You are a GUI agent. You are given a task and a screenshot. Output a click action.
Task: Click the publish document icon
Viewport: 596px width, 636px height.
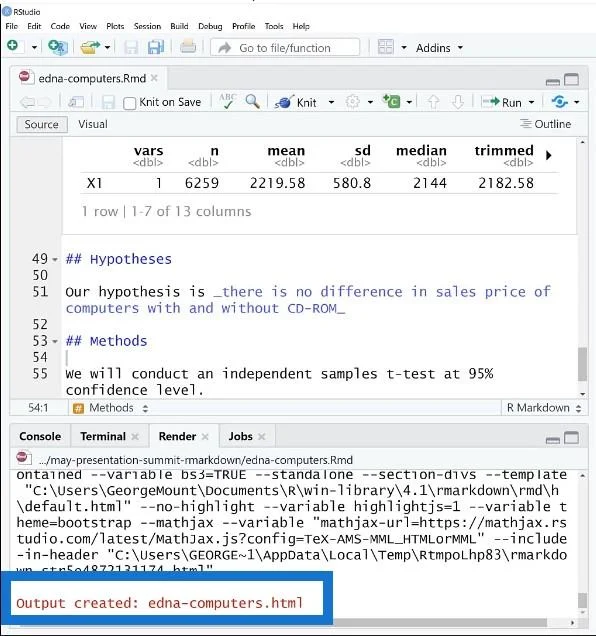[560, 102]
